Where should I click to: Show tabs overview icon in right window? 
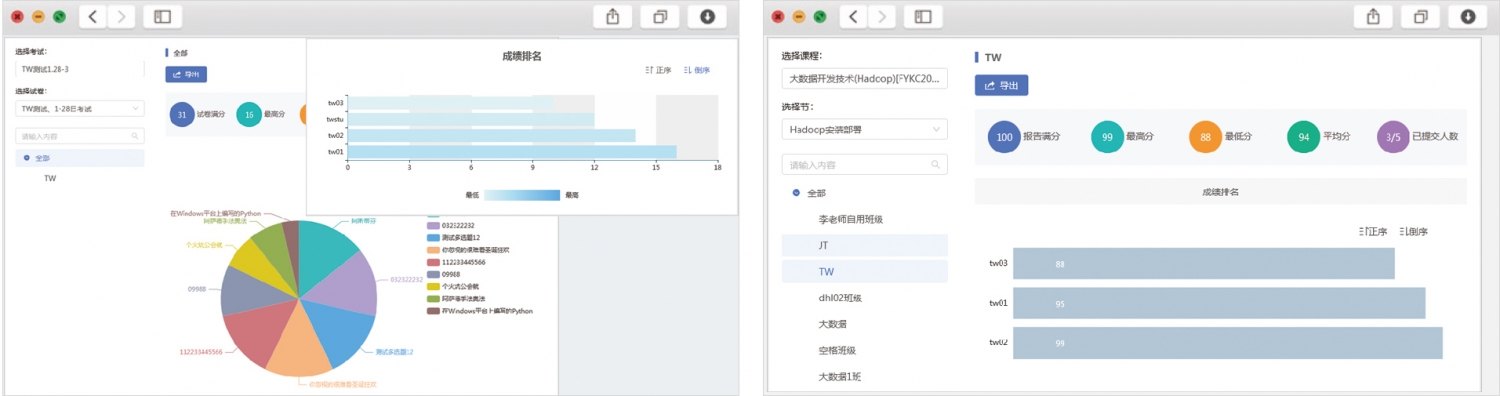(1420, 16)
